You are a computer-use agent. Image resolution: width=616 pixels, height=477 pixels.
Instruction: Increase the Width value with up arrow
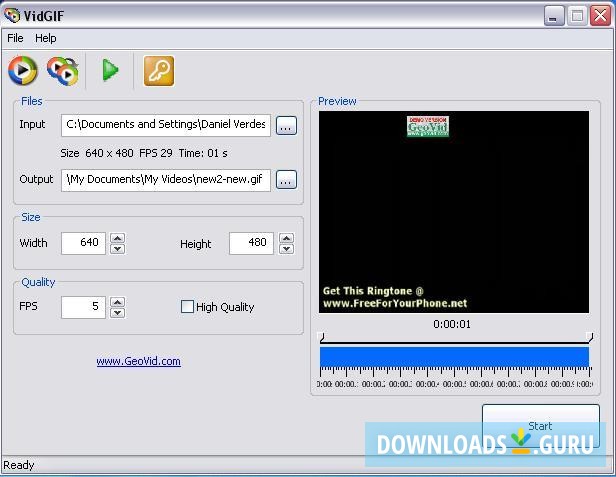pyautogui.click(x=117, y=238)
